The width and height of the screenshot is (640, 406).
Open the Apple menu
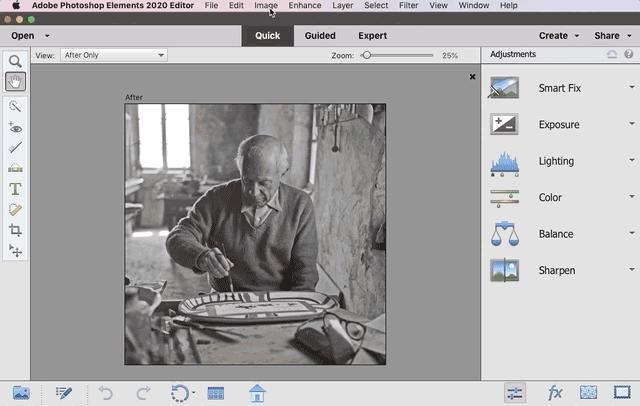click(x=16, y=5)
